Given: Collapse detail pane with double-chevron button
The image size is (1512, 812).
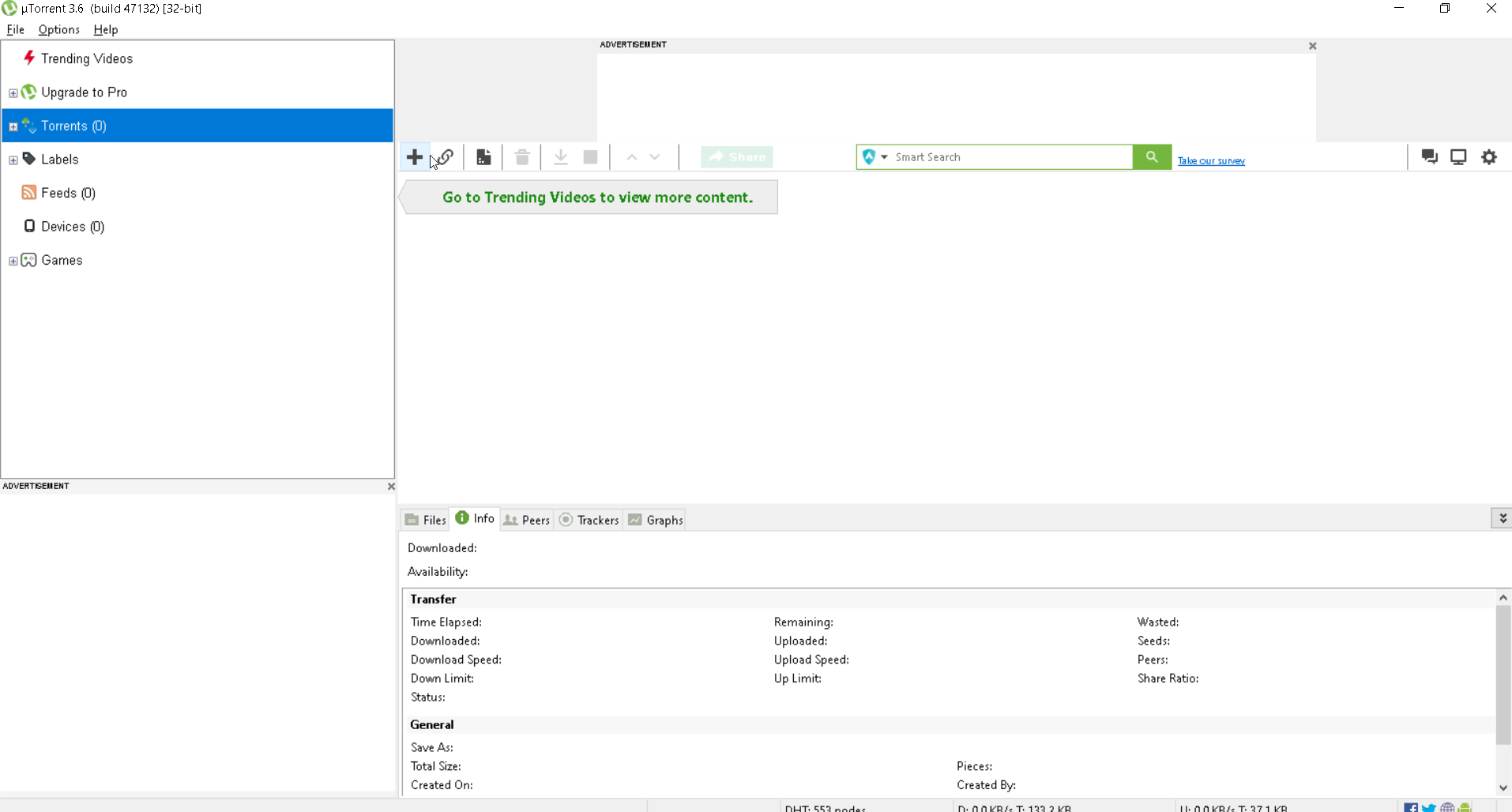Looking at the screenshot, I should [1503, 518].
